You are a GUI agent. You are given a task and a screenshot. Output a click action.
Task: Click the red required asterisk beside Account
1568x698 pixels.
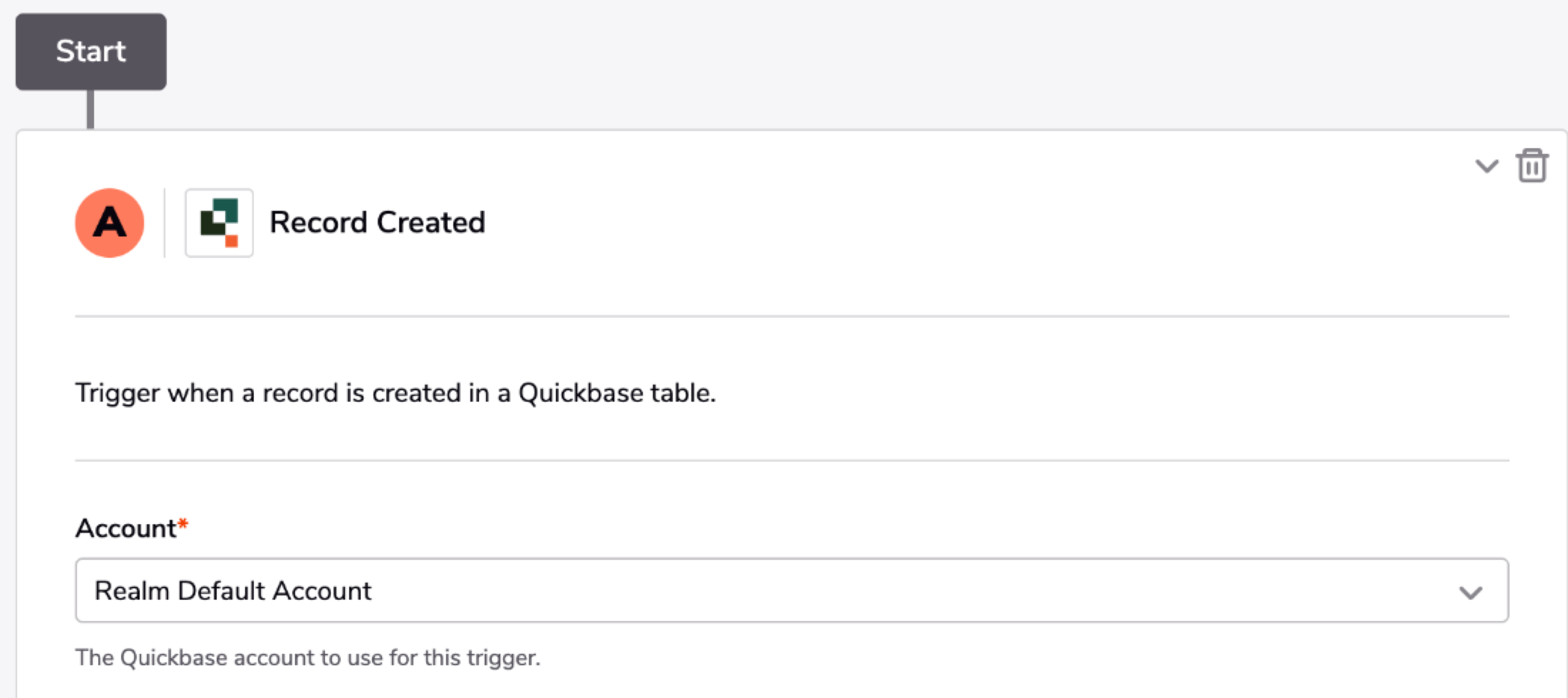pos(182,523)
